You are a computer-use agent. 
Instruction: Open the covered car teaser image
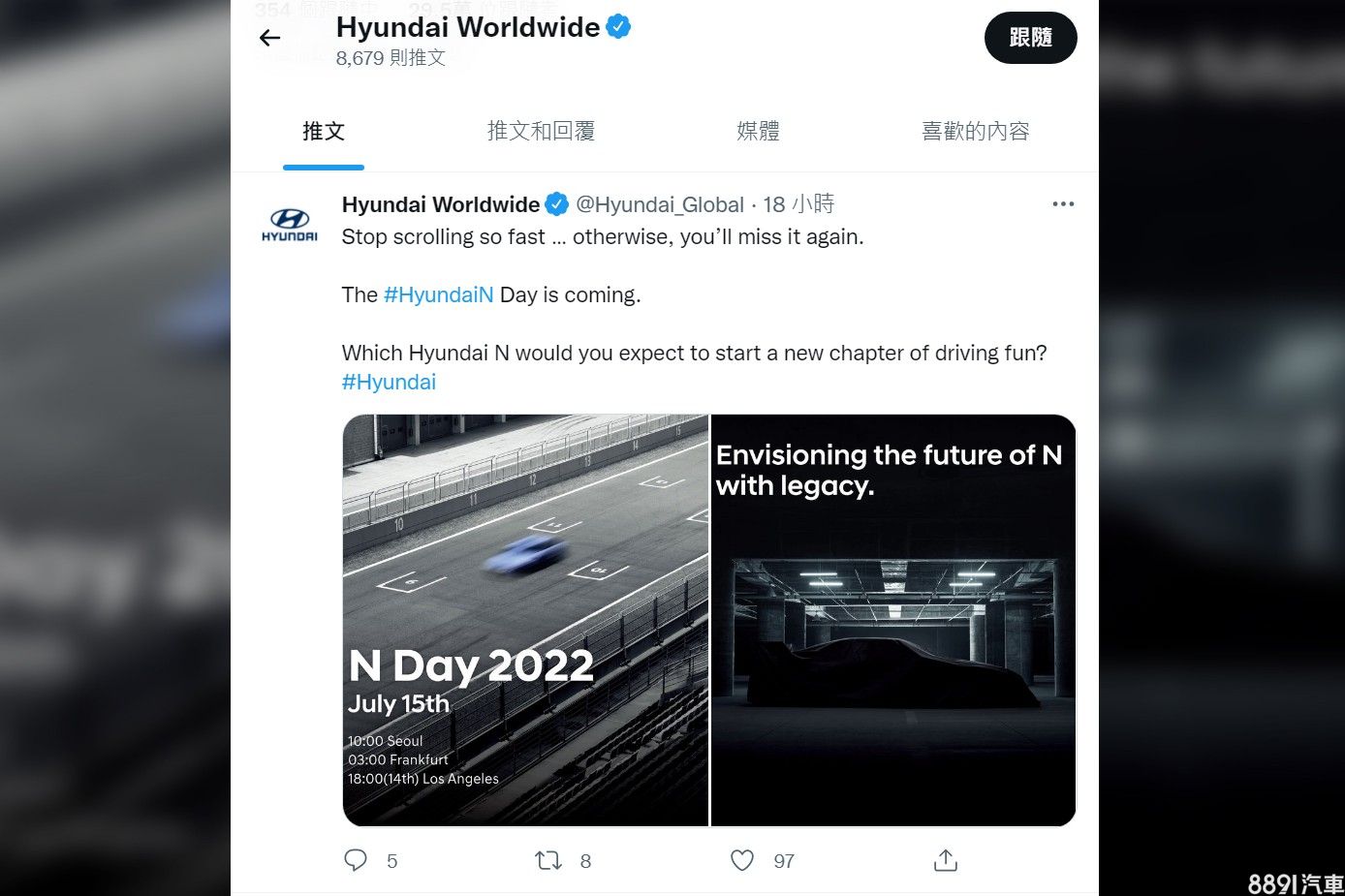point(893,620)
